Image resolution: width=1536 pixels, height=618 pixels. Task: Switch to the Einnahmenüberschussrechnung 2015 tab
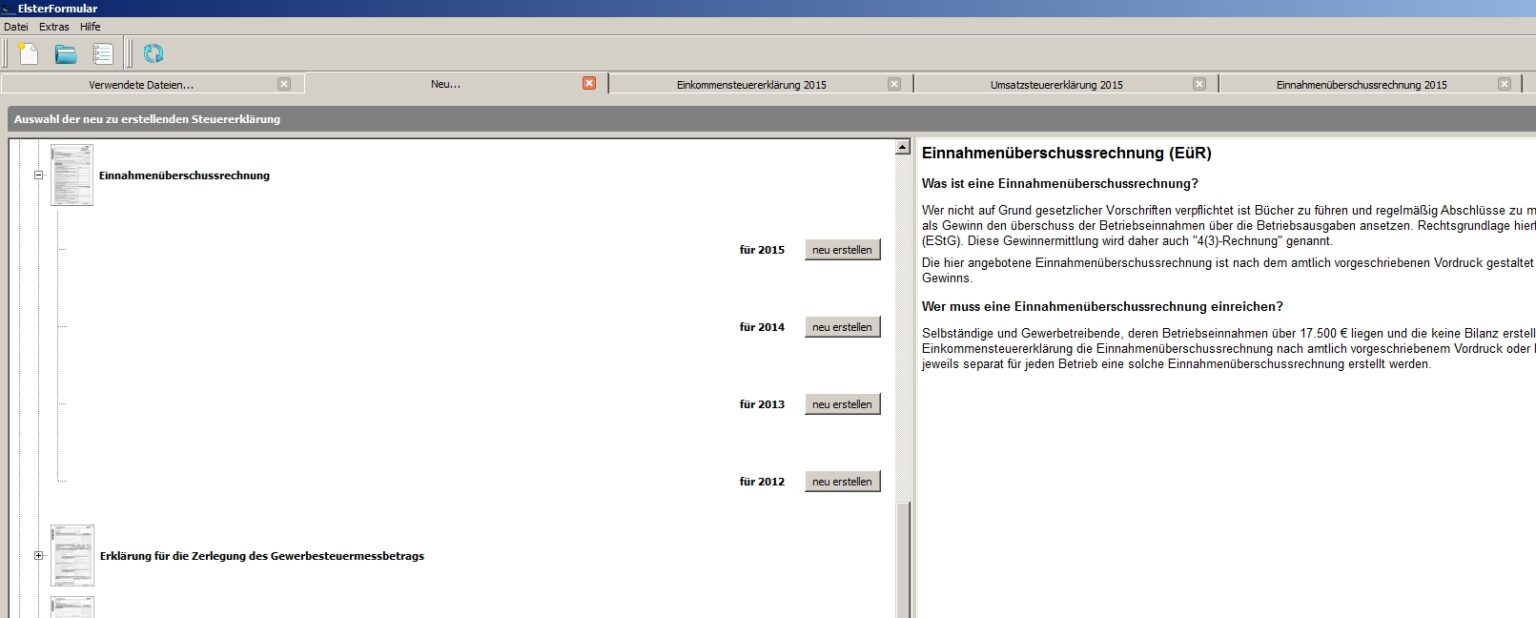tap(1361, 85)
